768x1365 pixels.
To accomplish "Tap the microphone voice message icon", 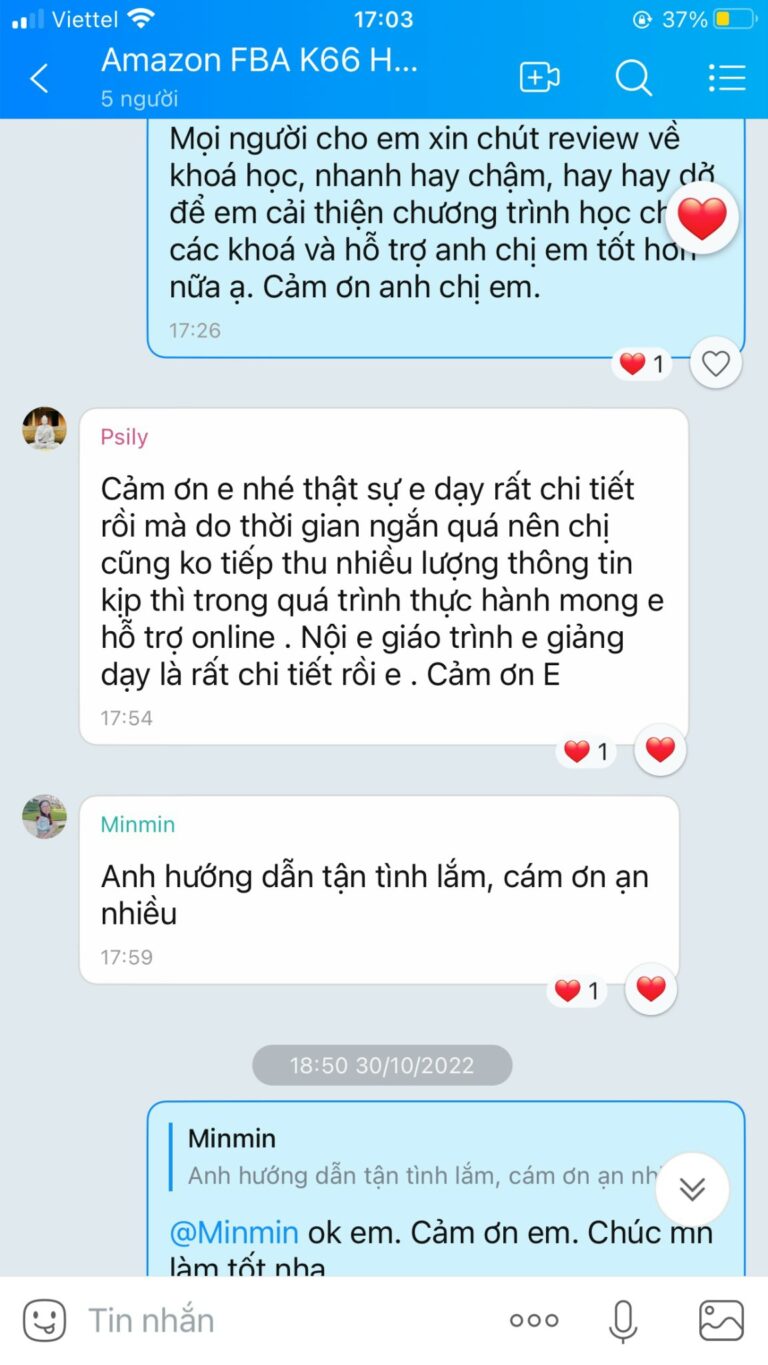I will tap(623, 1321).
